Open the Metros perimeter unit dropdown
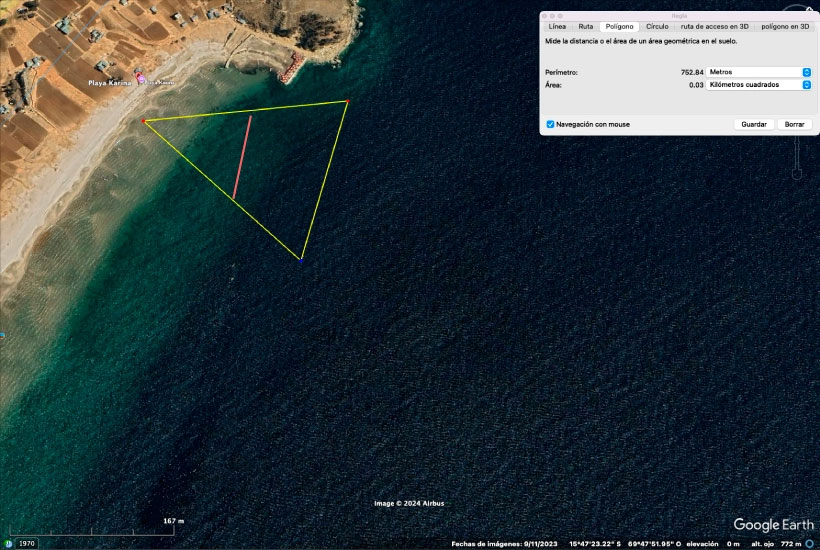Viewport: 820px width, 550px height. 758,72
